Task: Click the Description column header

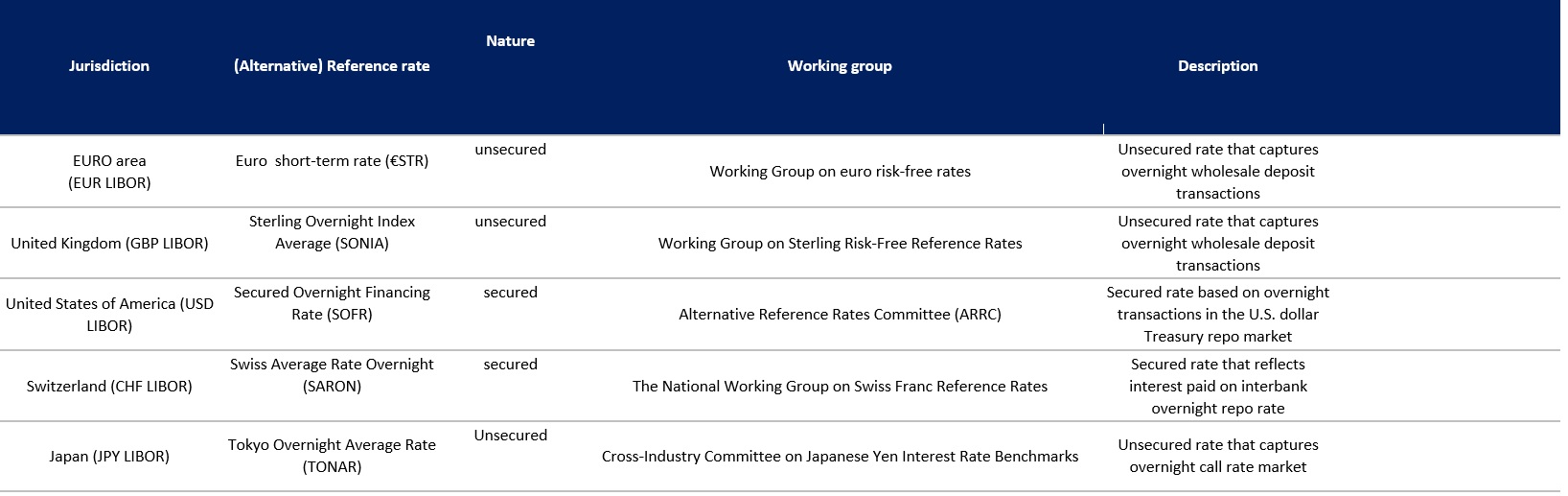Action: pyautogui.click(x=1218, y=66)
